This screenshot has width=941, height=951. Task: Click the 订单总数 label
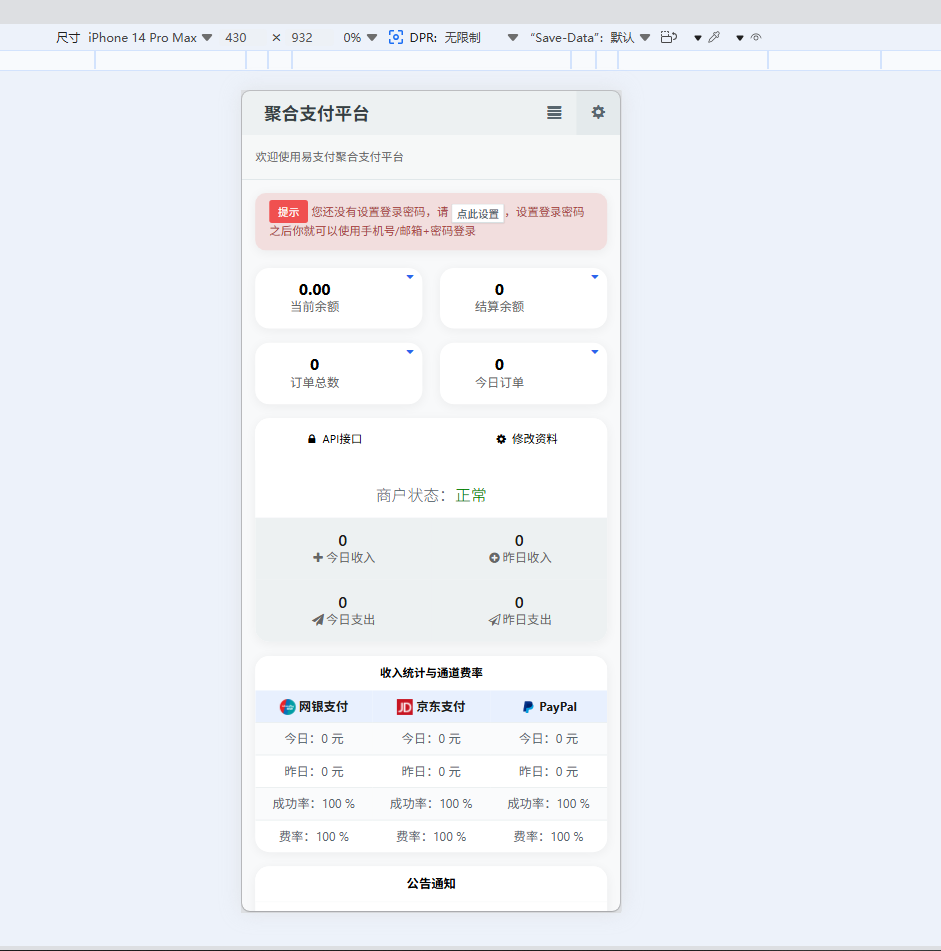(315, 383)
